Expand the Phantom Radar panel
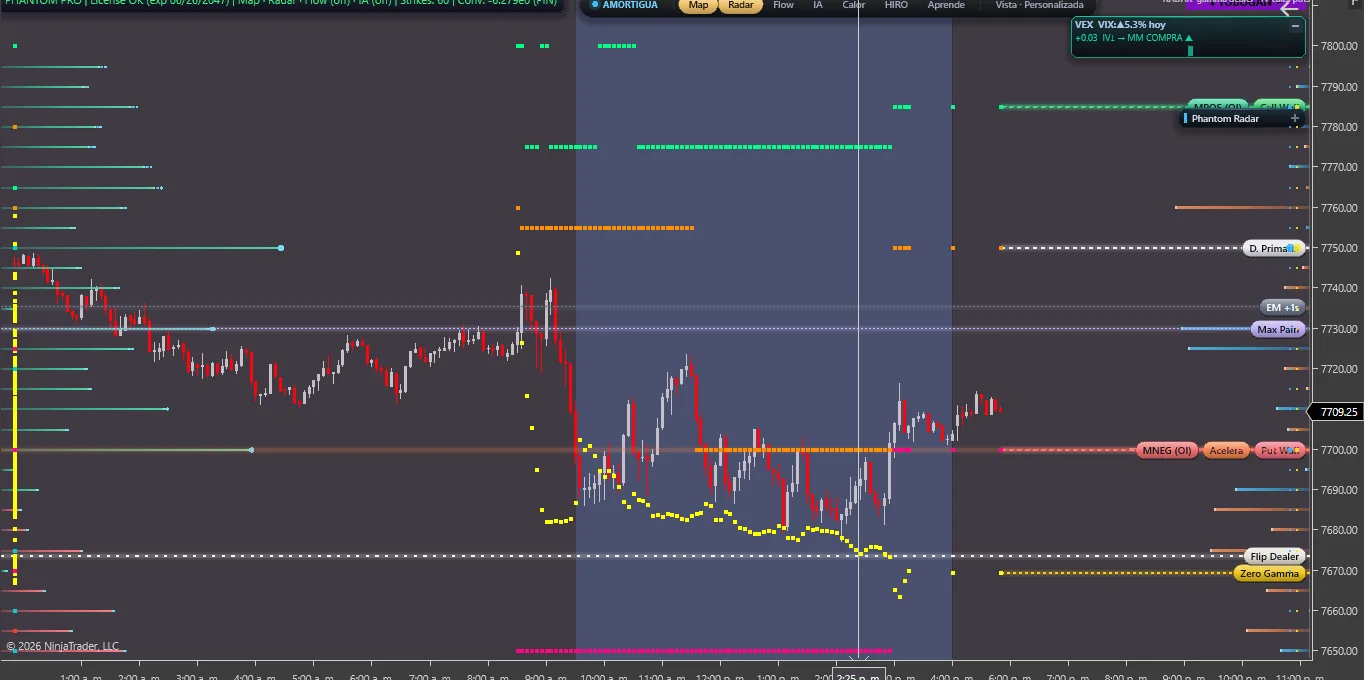Image resolution: width=1364 pixels, height=680 pixels. point(1294,118)
